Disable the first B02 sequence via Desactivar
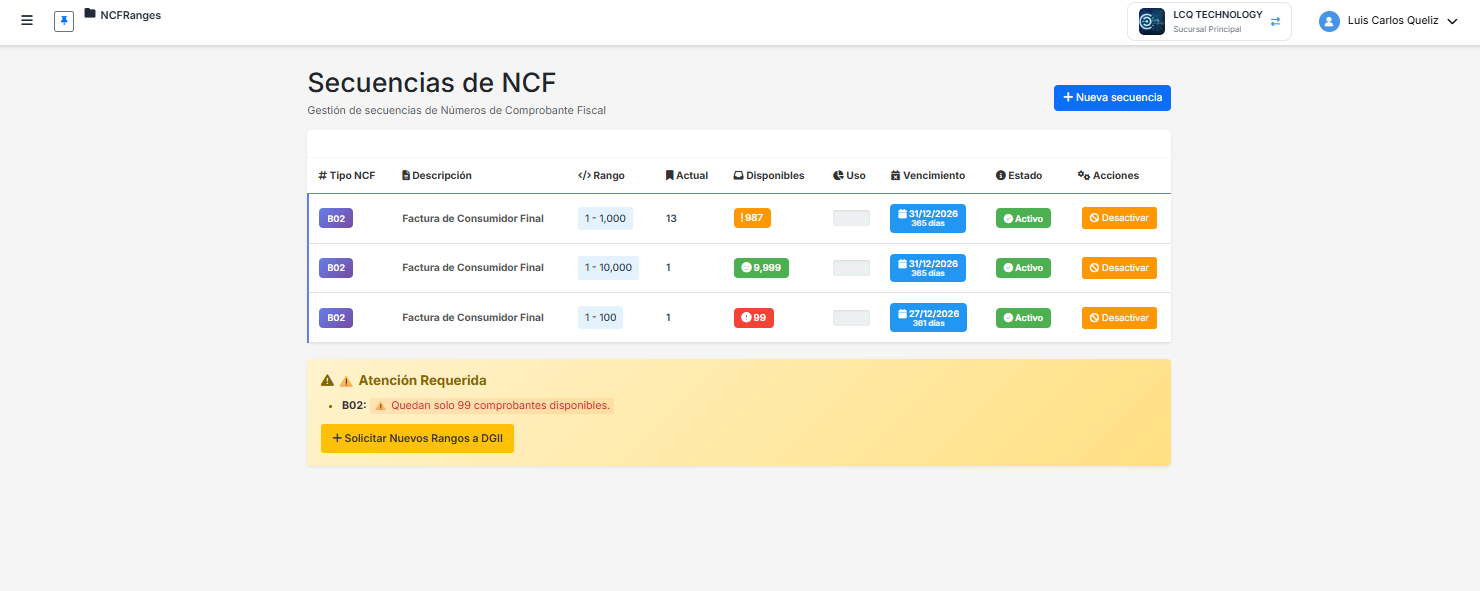 tap(1119, 218)
